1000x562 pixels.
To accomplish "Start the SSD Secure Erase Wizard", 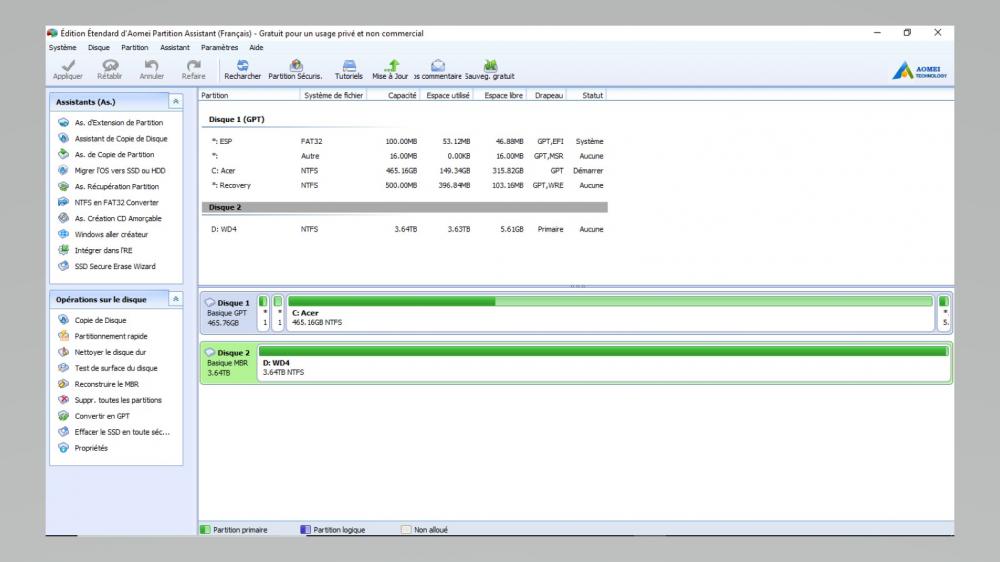I will [115, 267].
